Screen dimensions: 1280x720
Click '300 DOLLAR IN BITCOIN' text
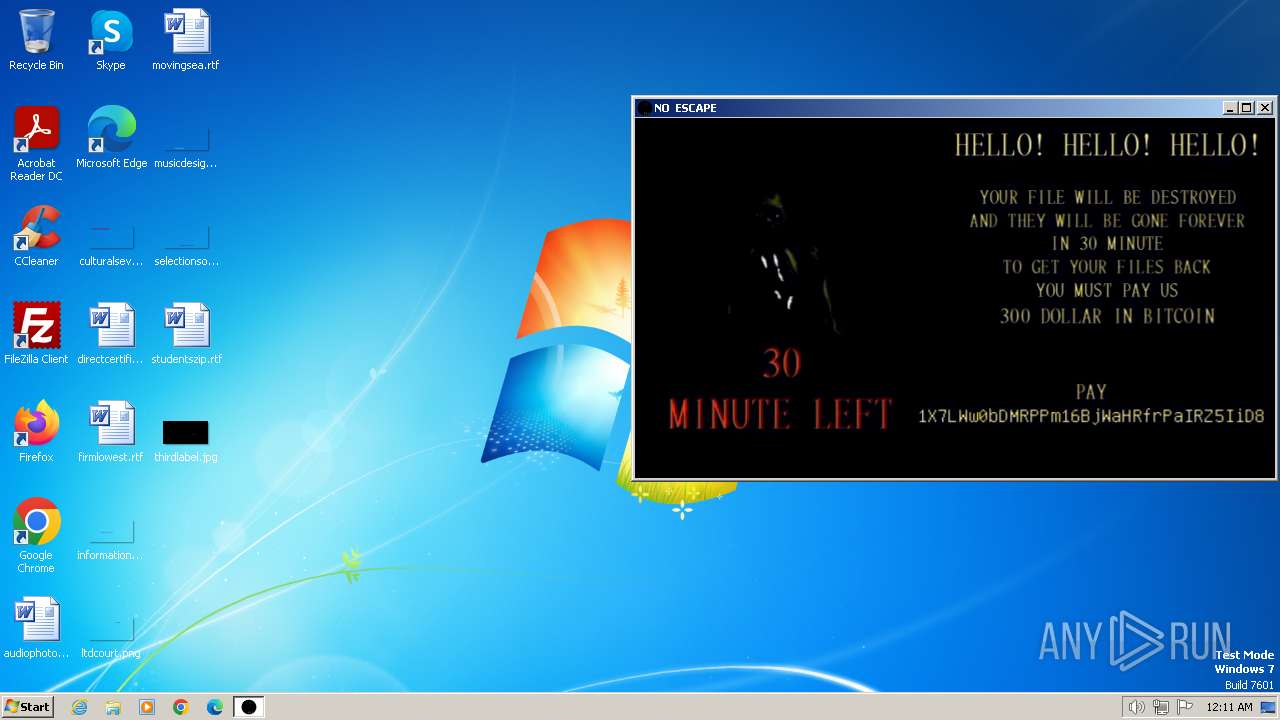[x=1107, y=316]
